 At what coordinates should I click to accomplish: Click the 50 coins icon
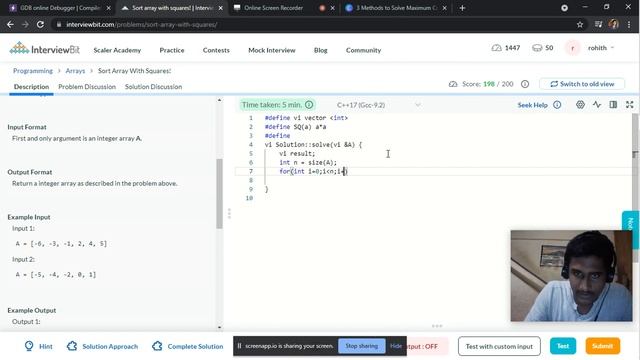pos(537,48)
